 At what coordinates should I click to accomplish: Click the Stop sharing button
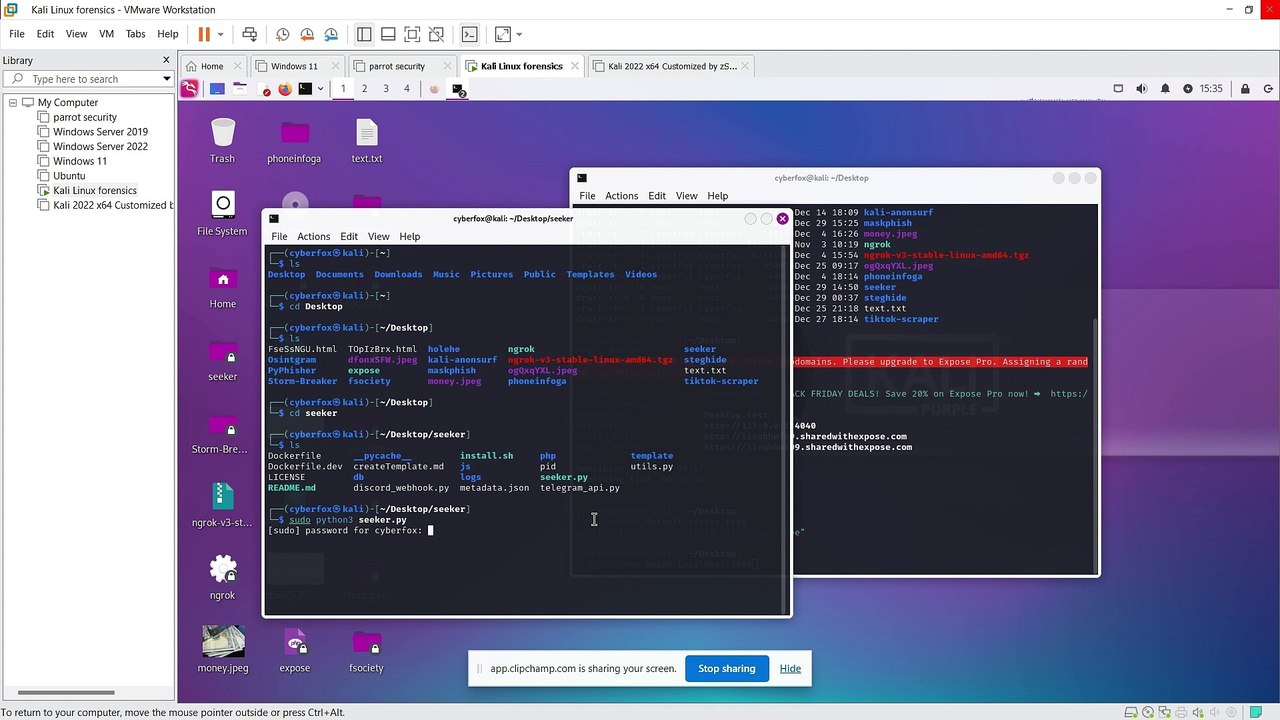click(x=727, y=669)
